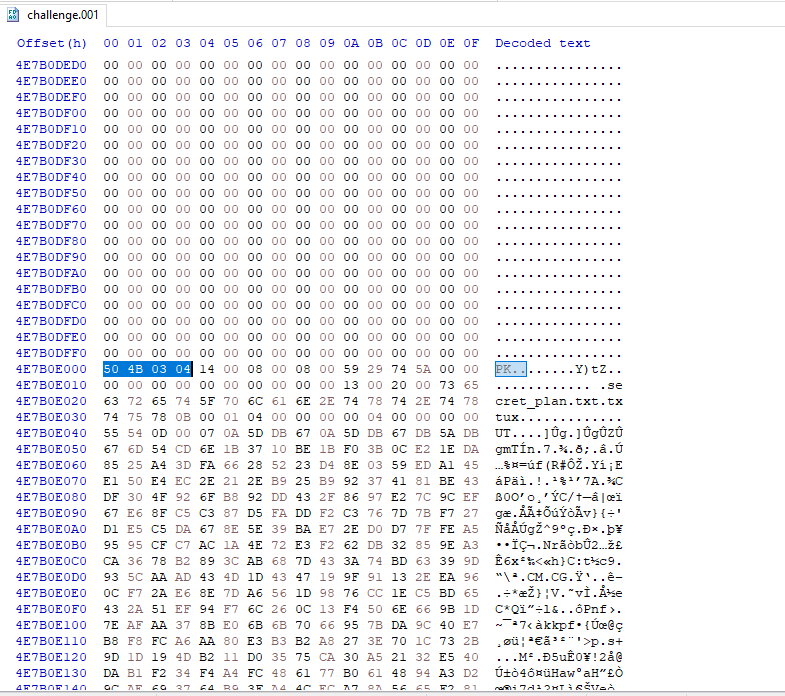Click the Decoded text column header
785x696 pixels.
(x=543, y=43)
